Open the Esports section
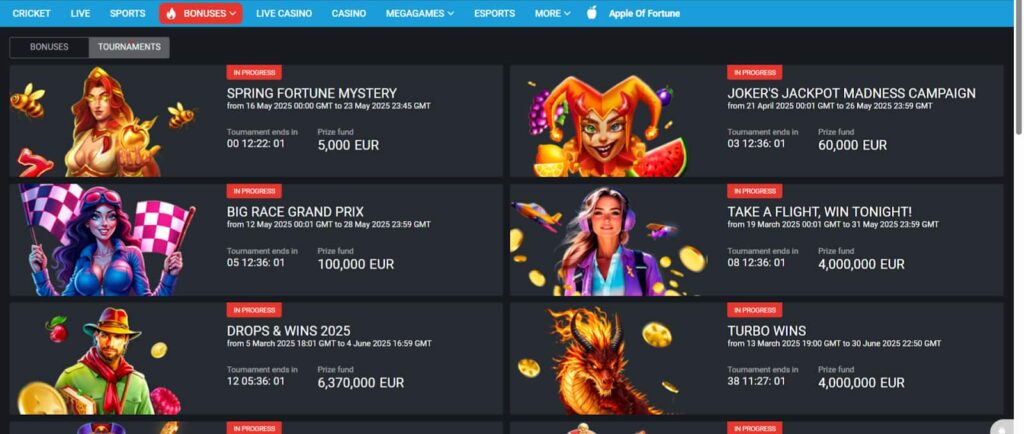Screen dimensions: 1024x434 (494, 13)
